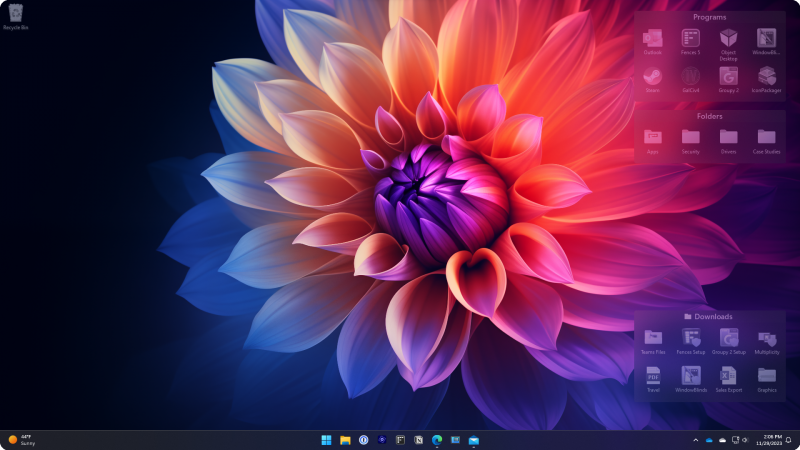Open the Teams Files folder in Downloads
The height and width of the screenshot is (450, 800).
point(653,339)
